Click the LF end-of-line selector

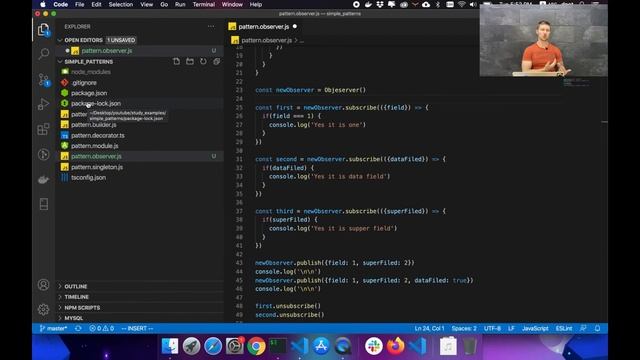click(x=511, y=328)
